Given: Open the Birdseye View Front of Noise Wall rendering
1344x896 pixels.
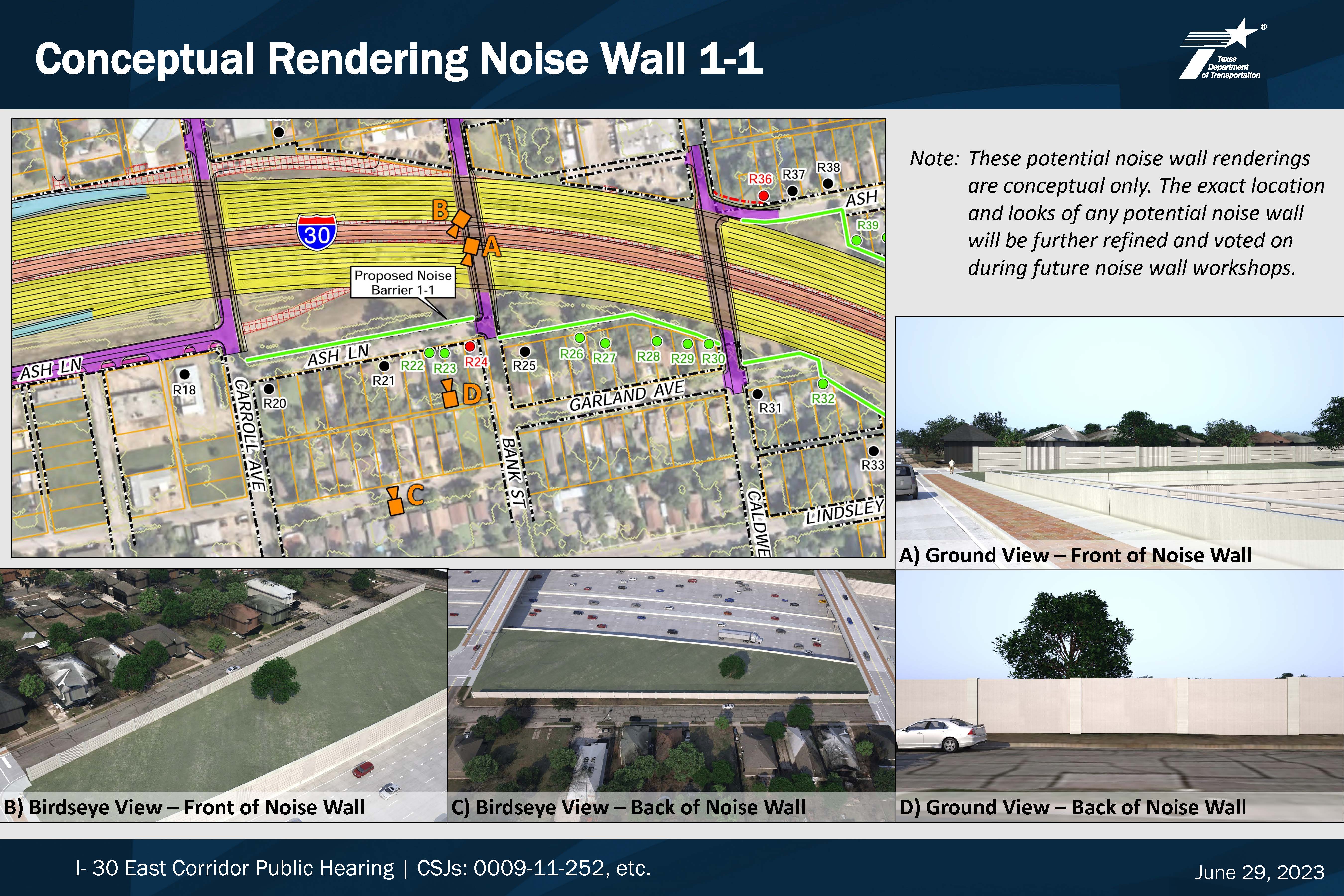Looking at the screenshot, I should click(x=224, y=695).
